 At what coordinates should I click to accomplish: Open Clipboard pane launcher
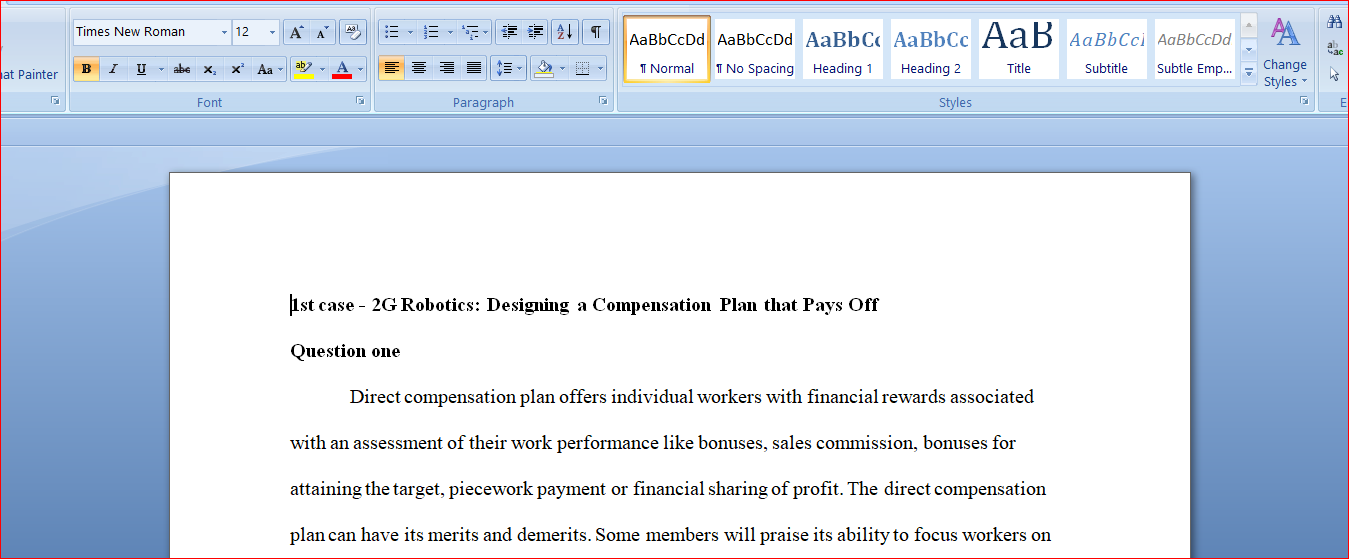tap(55, 102)
